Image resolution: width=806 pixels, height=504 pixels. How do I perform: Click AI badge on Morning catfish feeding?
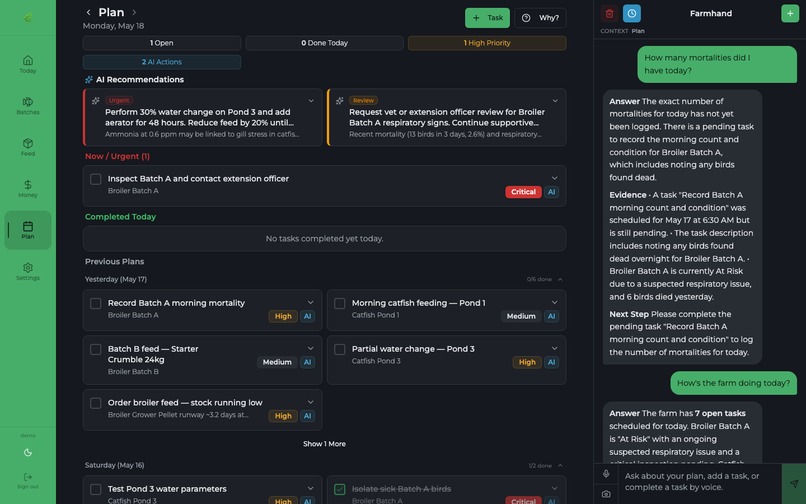(x=552, y=316)
